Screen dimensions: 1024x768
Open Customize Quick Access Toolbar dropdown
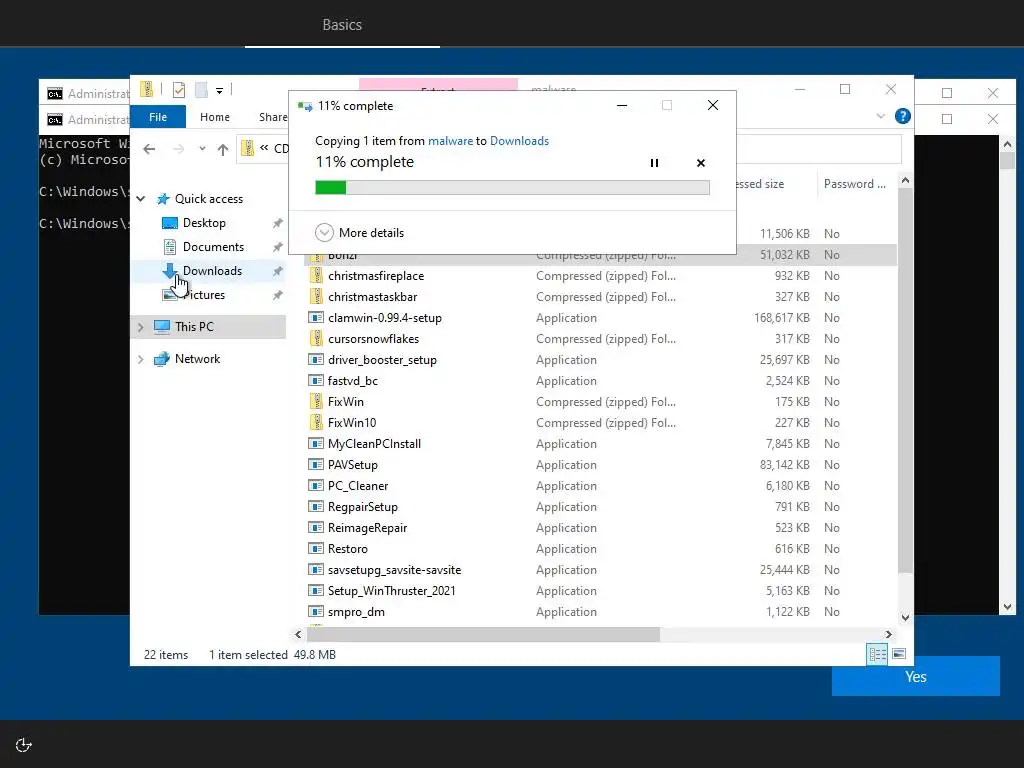coord(219,91)
